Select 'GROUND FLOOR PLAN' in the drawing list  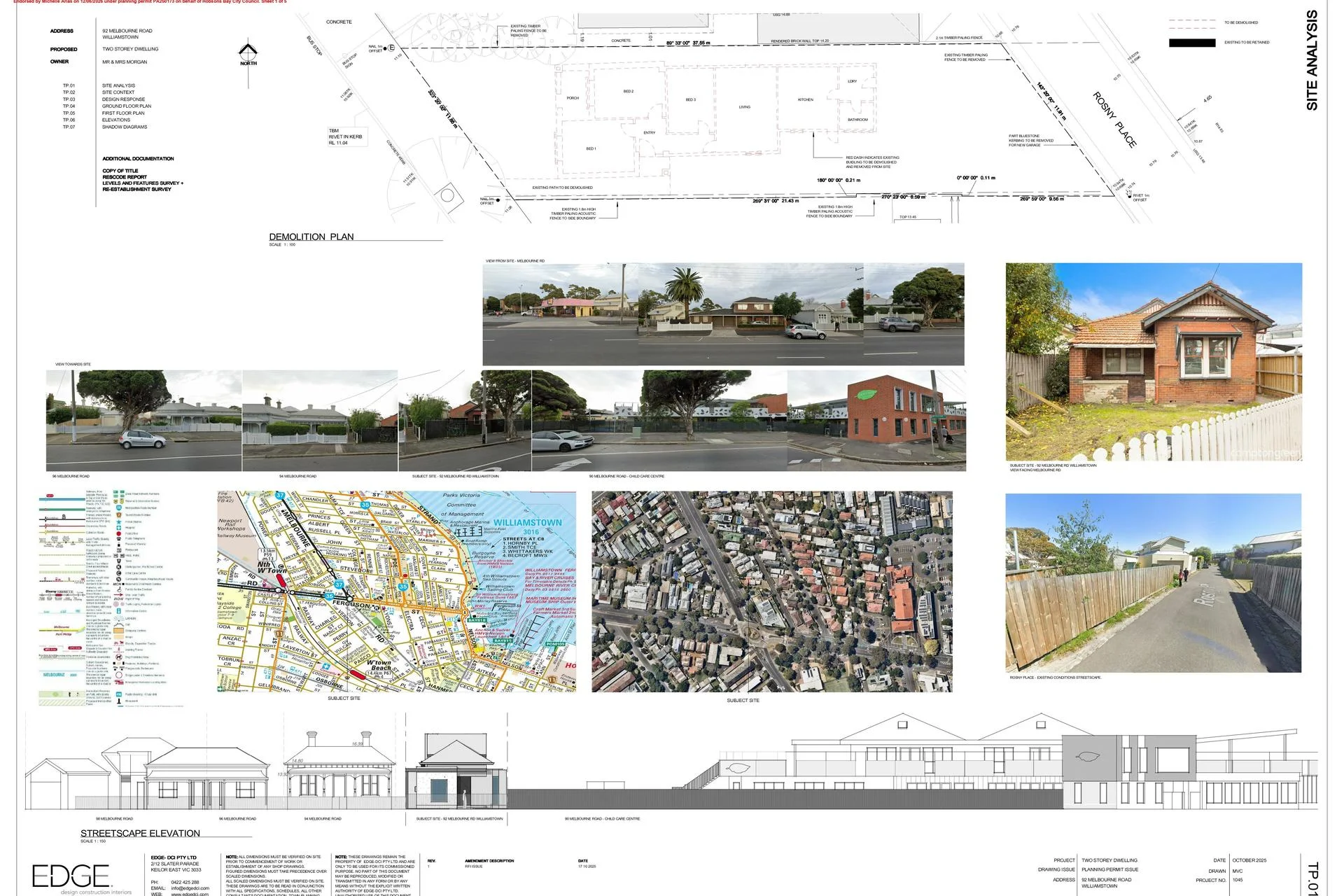pyautogui.click(x=127, y=106)
